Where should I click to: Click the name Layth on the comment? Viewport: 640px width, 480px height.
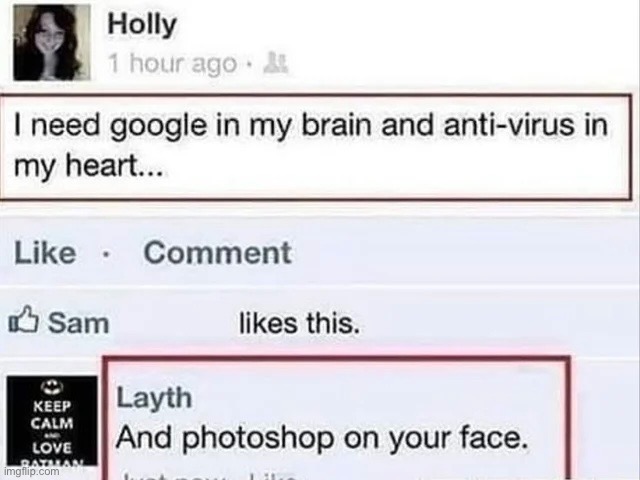pyautogui.click(x=154, y=397)
